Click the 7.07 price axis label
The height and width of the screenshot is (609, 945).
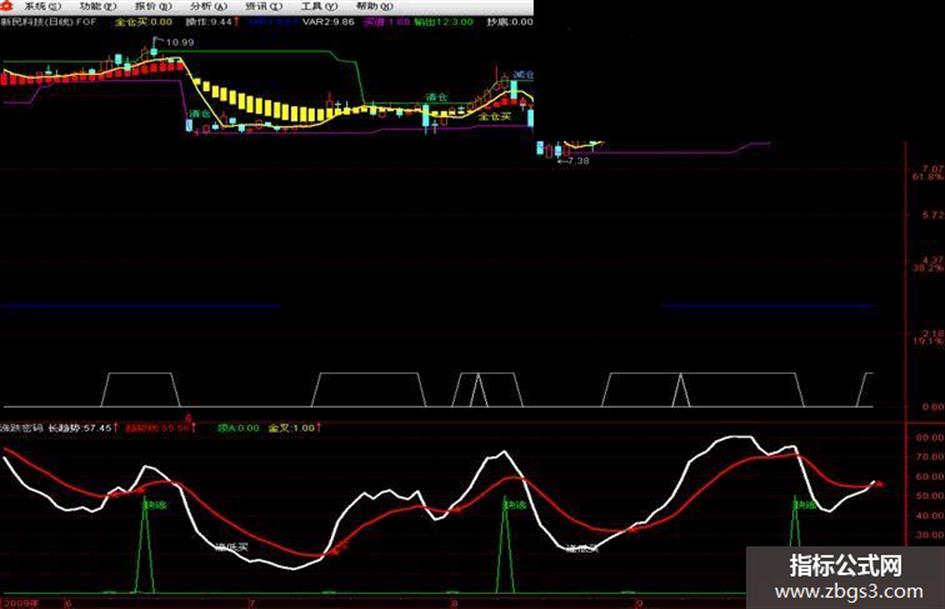pos(933,169)
